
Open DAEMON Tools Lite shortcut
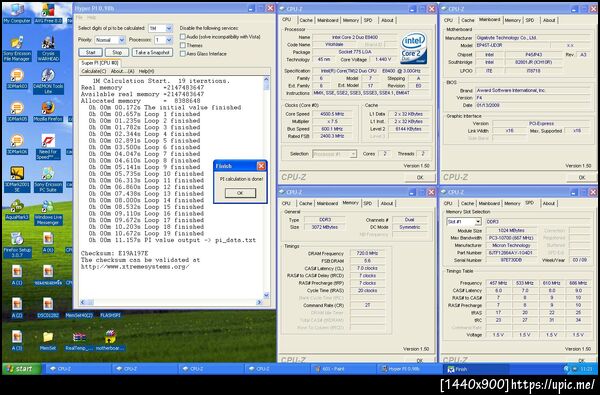tap(48, 81)
